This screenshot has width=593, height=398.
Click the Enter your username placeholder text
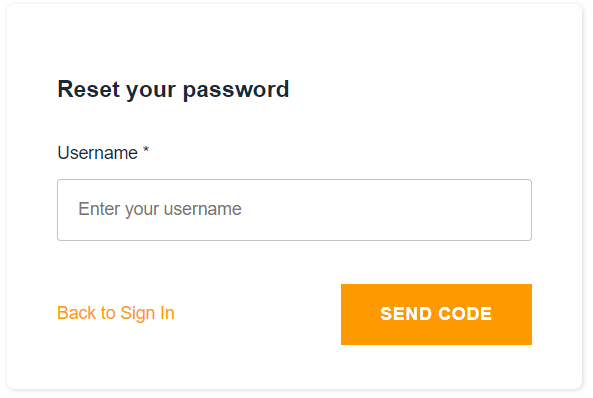[160, 209]
